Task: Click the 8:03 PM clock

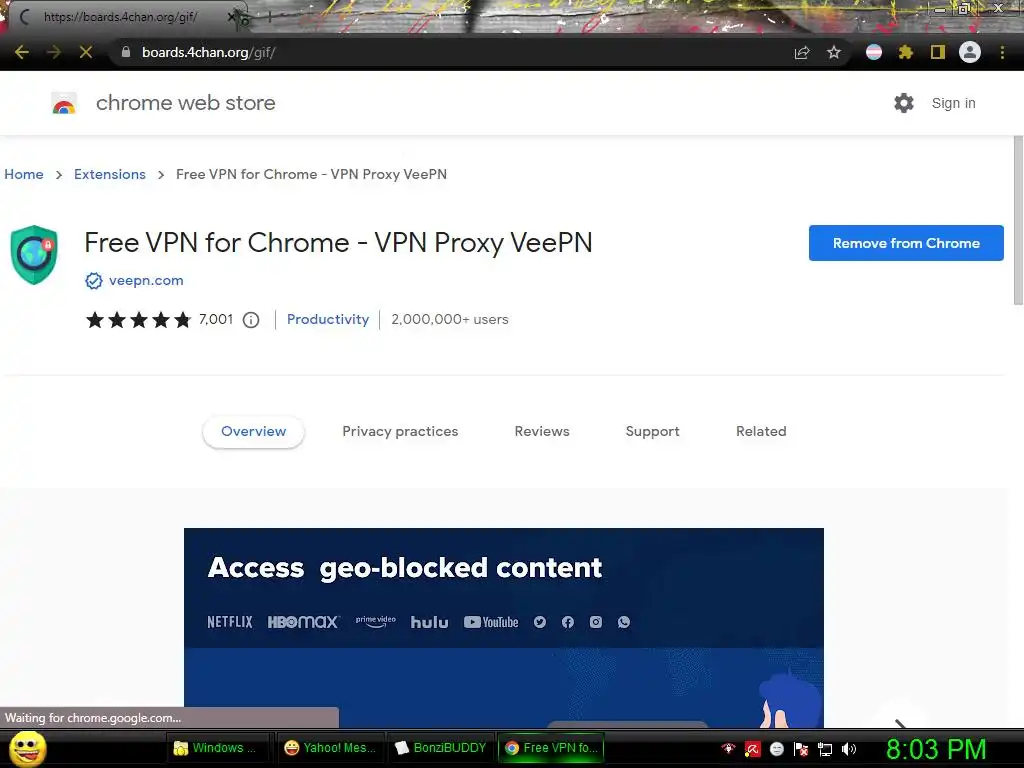Action: click(936, 749)
